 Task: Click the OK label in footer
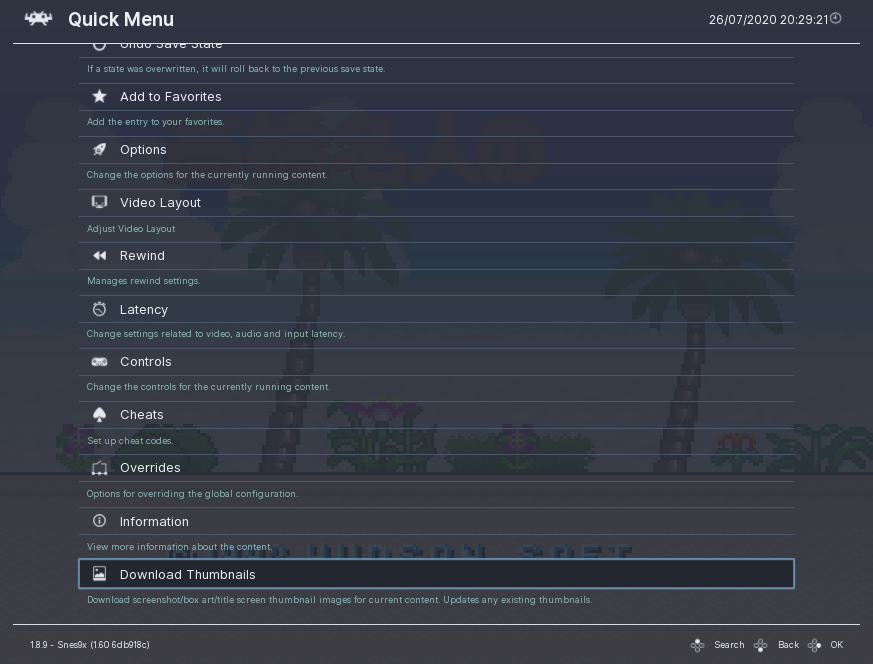coord(837,645)
